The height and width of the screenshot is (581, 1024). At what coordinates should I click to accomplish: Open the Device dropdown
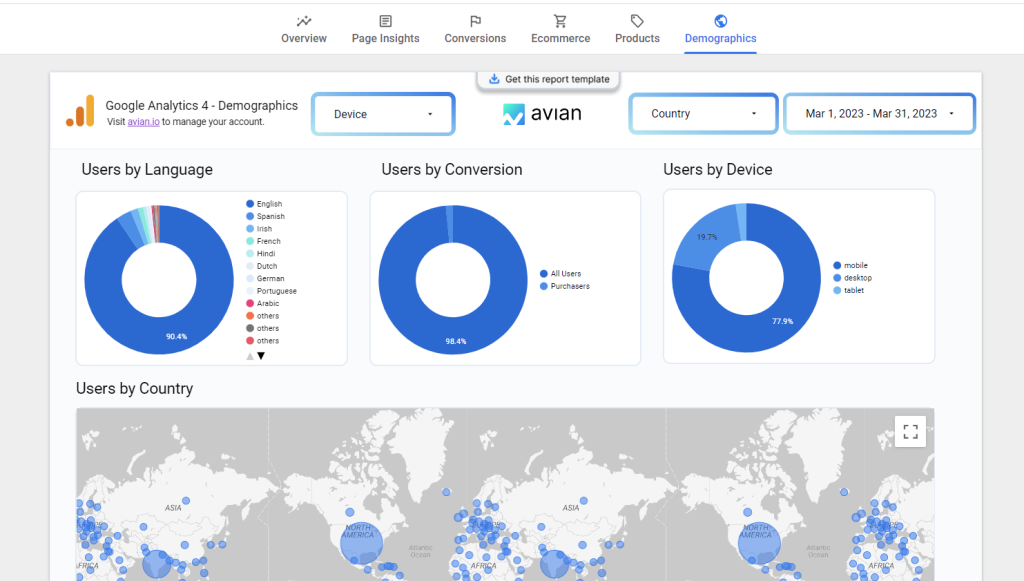coord(383,113)
